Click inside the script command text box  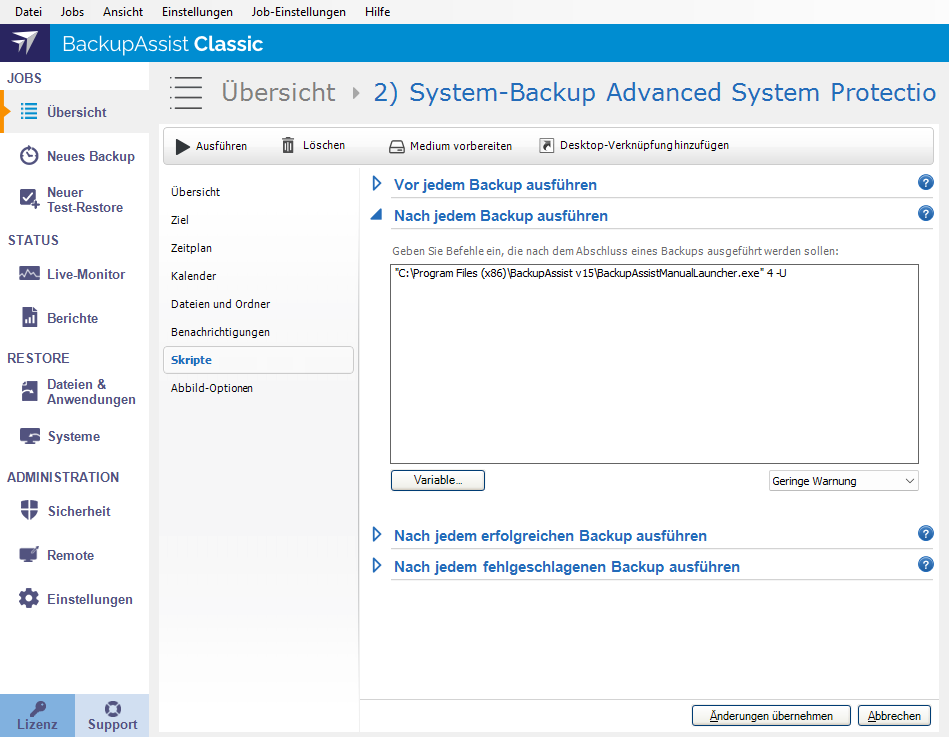click(654, 370)
